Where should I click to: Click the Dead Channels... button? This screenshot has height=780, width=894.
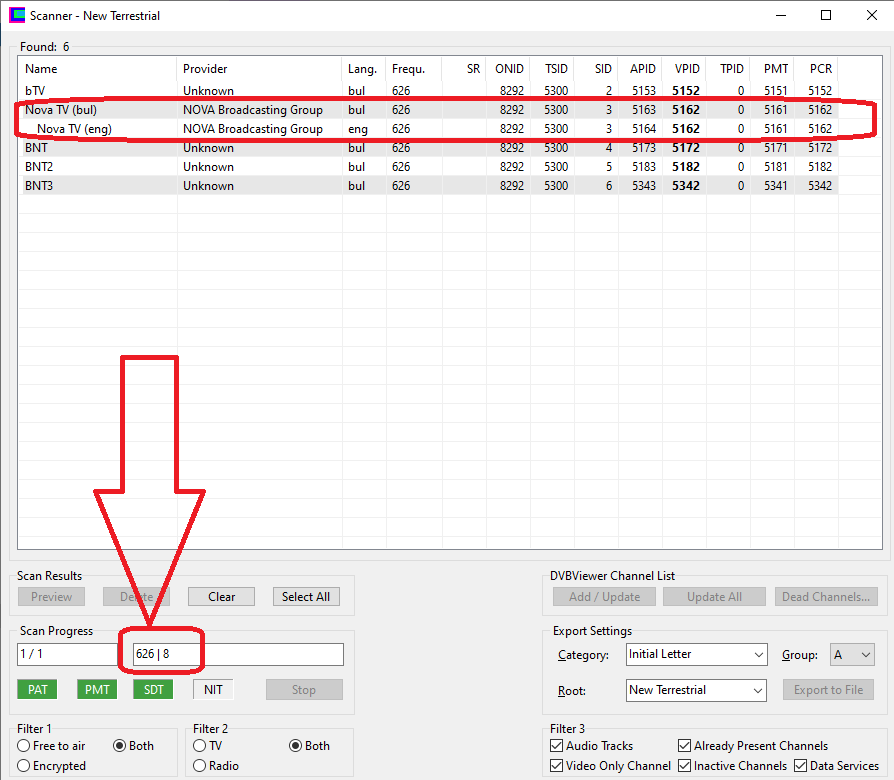click(x=826, y=597)
